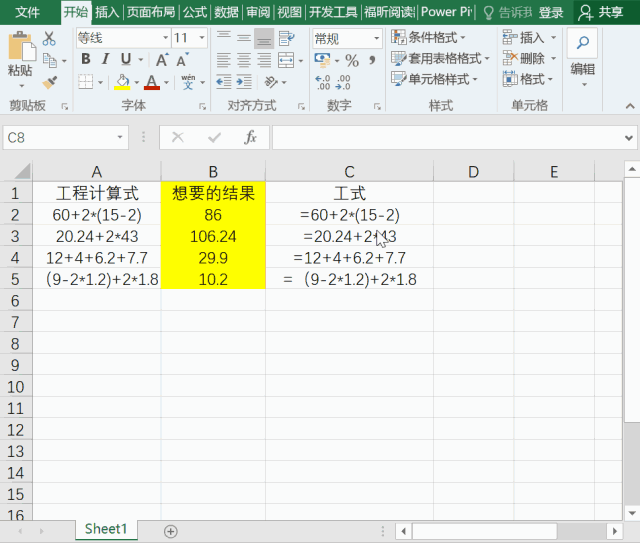This screenshot has height=543, width=640.
Task: Open the Format (格式) cells menu
Action: pyautogui.click(x=528, y=79)
